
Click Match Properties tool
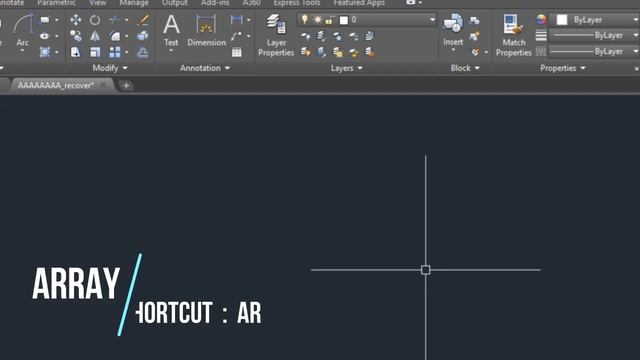[513, 35]
